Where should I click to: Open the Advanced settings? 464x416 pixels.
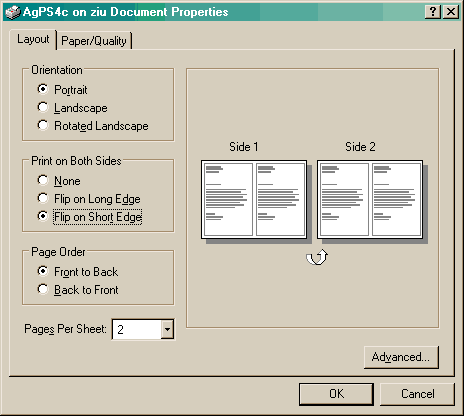(x=401, y=357)
